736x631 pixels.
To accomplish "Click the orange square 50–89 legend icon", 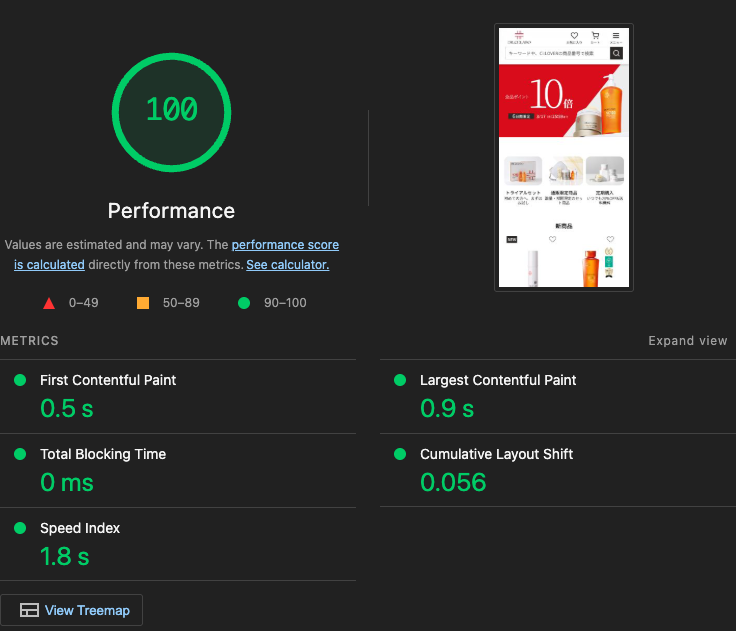I will point(143,303).
